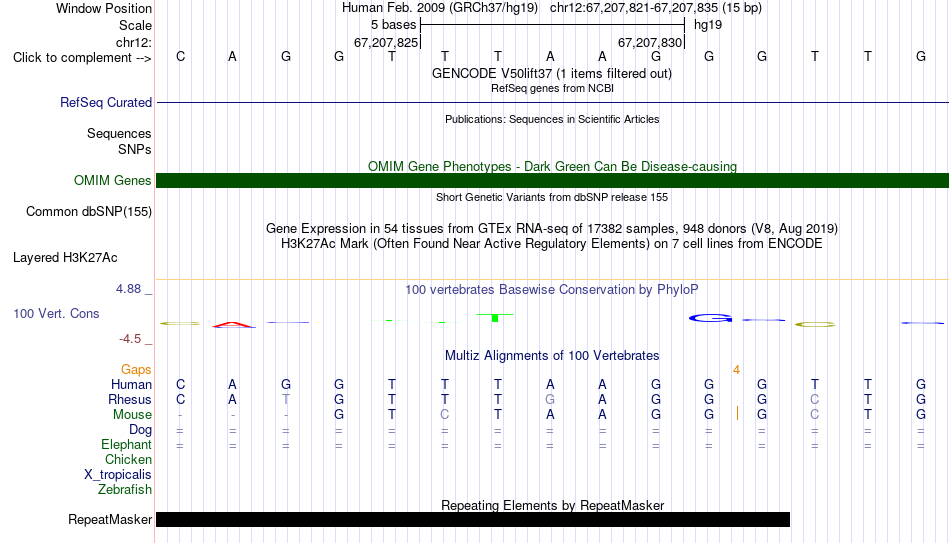Screen dimensions: 950x543
Task: Click the Sequences label
Action: point(119,133)
